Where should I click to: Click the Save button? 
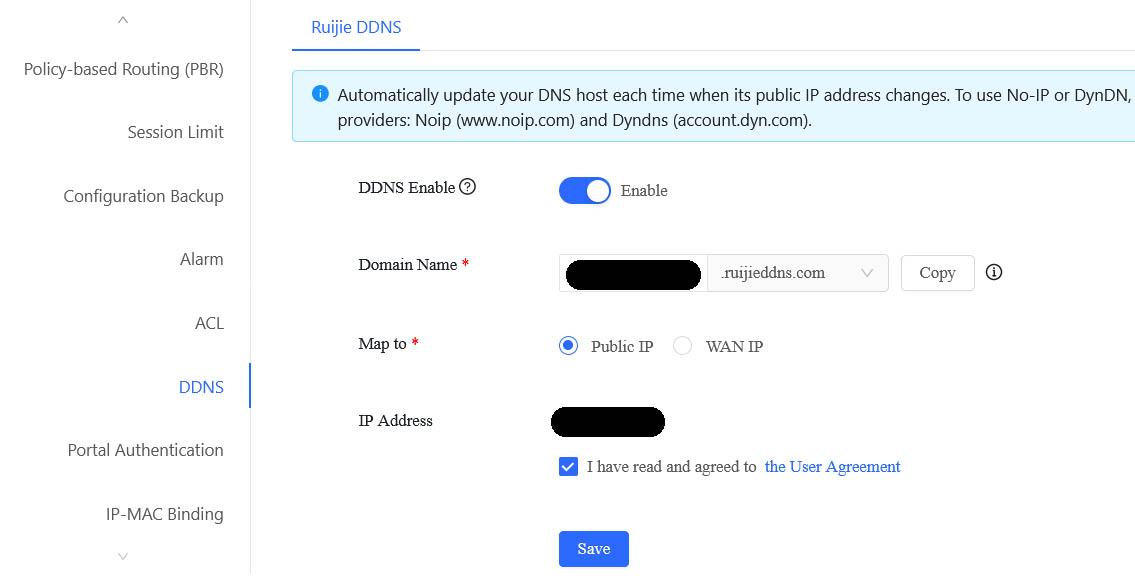click(594, 549)
